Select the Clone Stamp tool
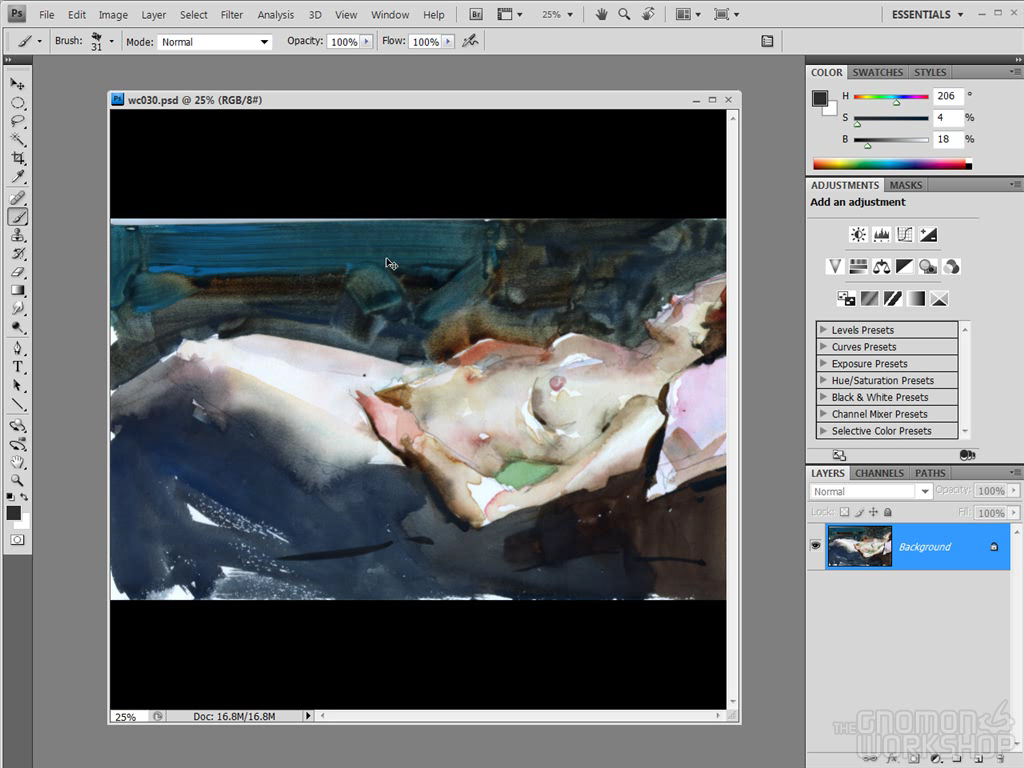The image size is (1024, 768). (x=18, y=235)
